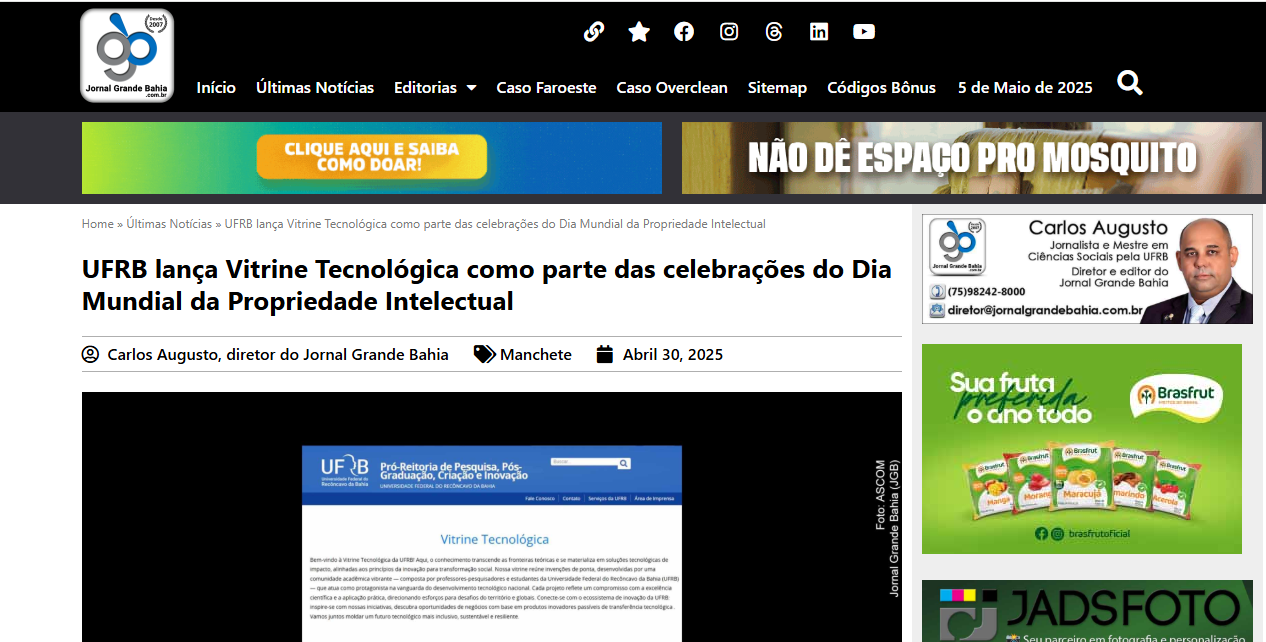Open the Caso Overclean menu item

[672, 88]
